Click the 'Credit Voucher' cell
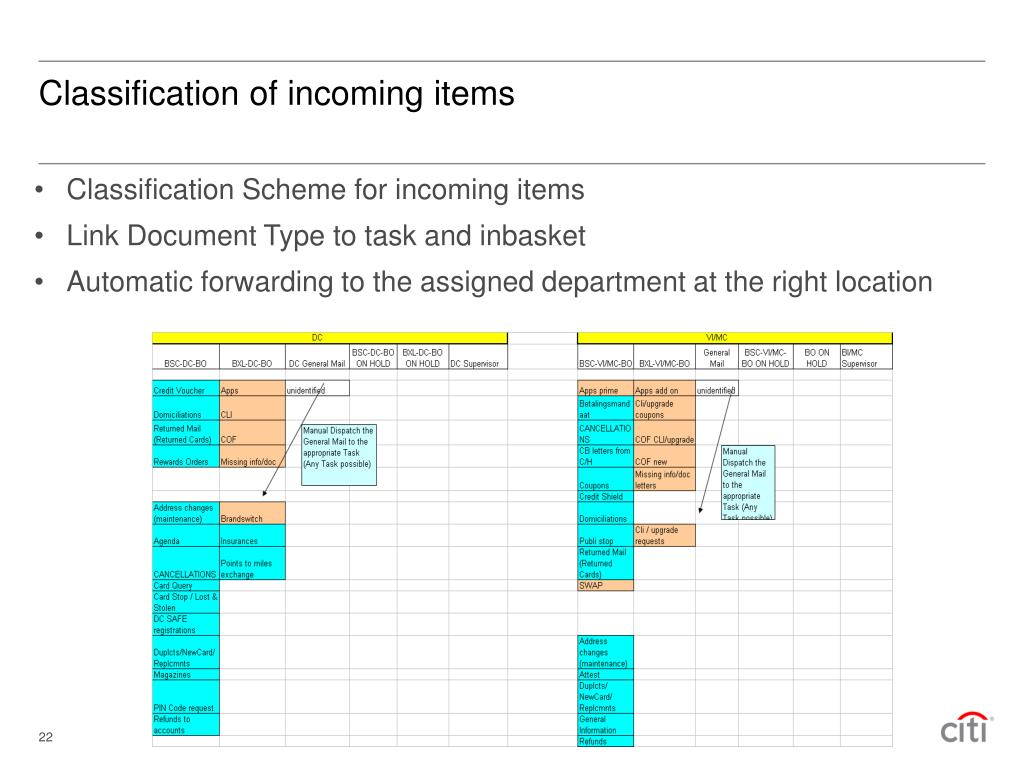1024x768 pixels. (x=186, y=390)
